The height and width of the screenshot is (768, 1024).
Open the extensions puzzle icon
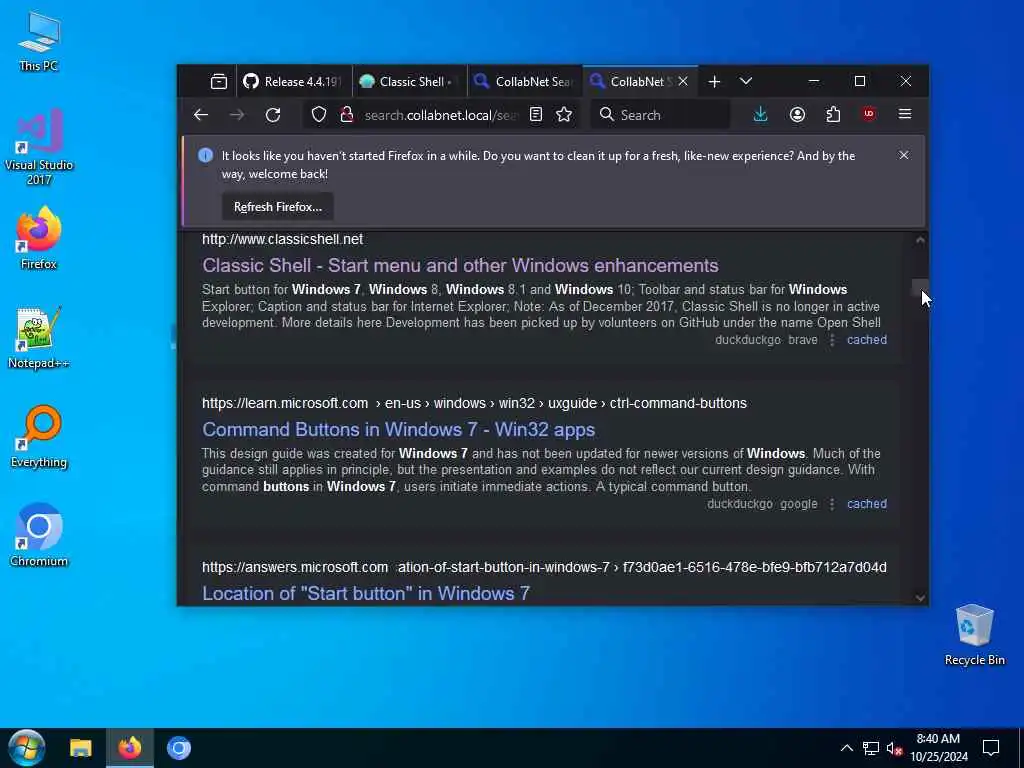pos(833,115)
